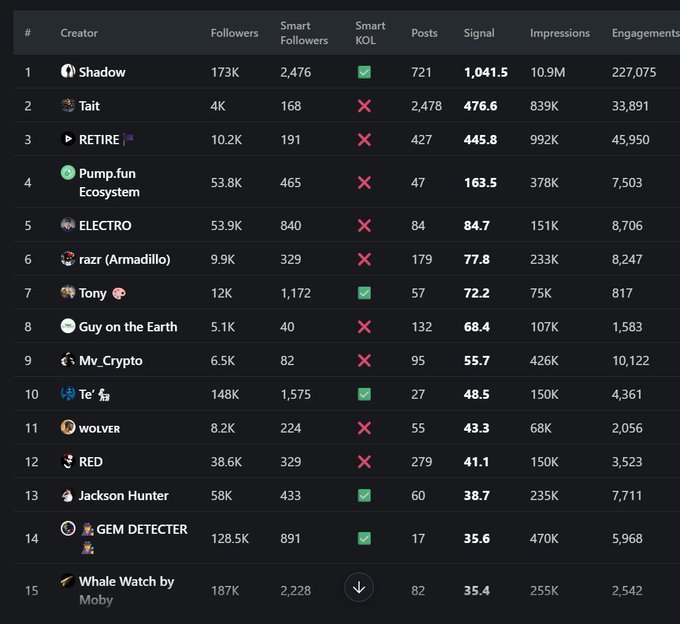Click Tait's signal value 476.6
This screenshot has width=680, height=624.
481,106
